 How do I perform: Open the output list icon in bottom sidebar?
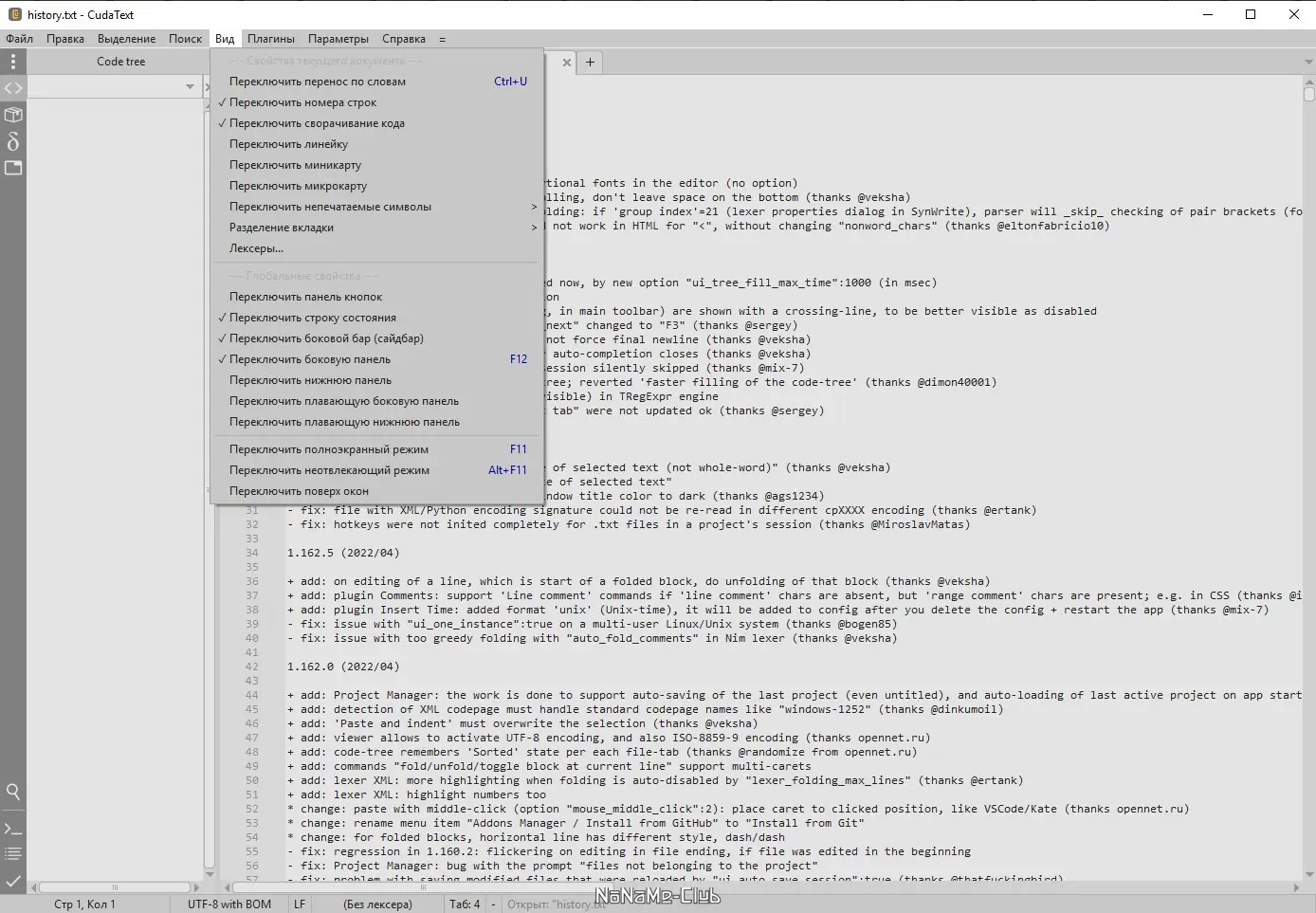point(12,852)
